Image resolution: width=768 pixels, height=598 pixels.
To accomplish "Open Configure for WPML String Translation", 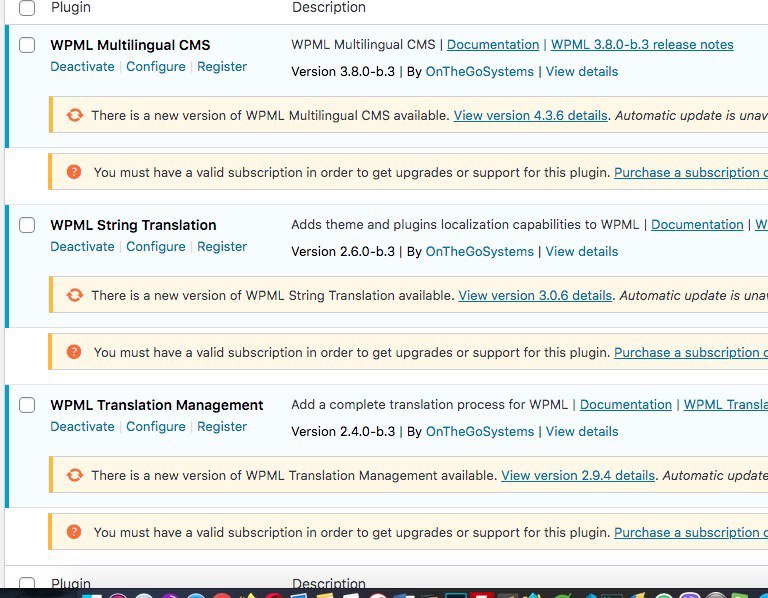I will pos(156,246).
